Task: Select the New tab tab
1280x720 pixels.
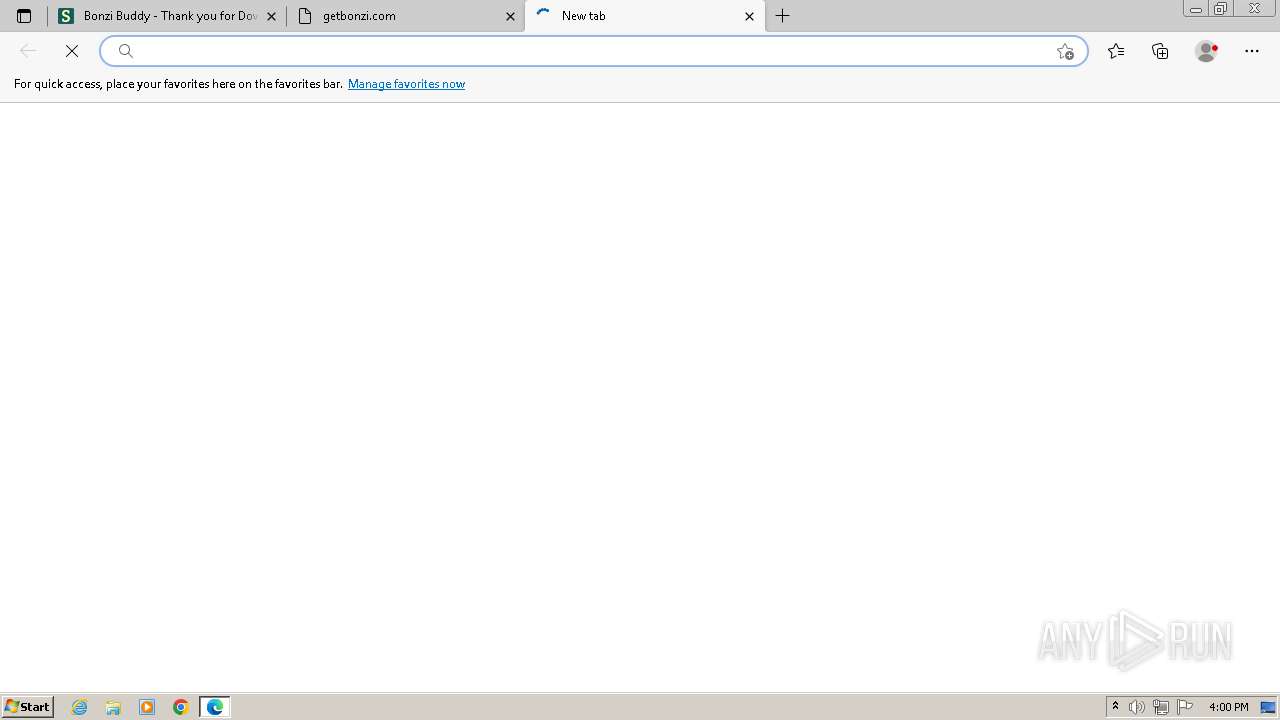Action: (644, 16)
